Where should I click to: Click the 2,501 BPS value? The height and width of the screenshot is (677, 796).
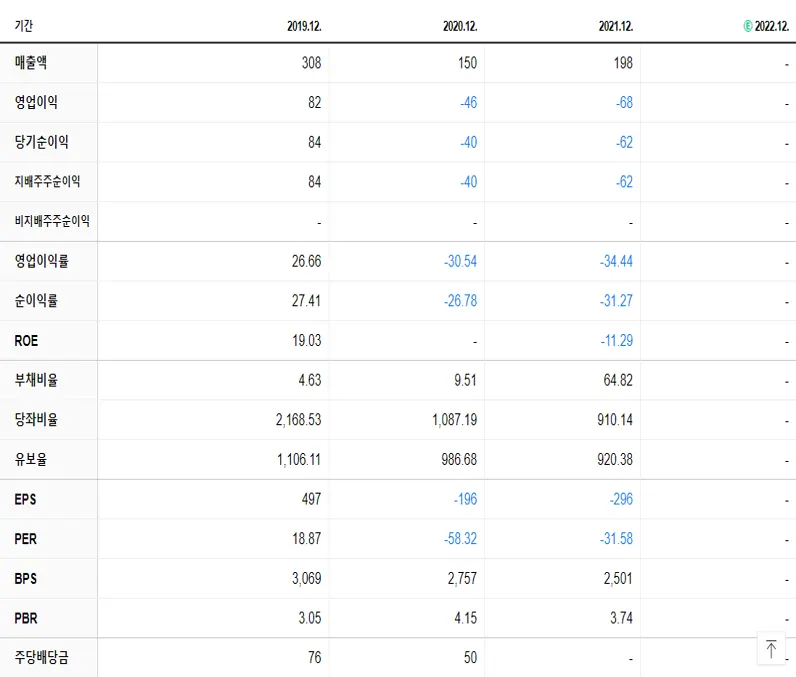pos(618,578)
